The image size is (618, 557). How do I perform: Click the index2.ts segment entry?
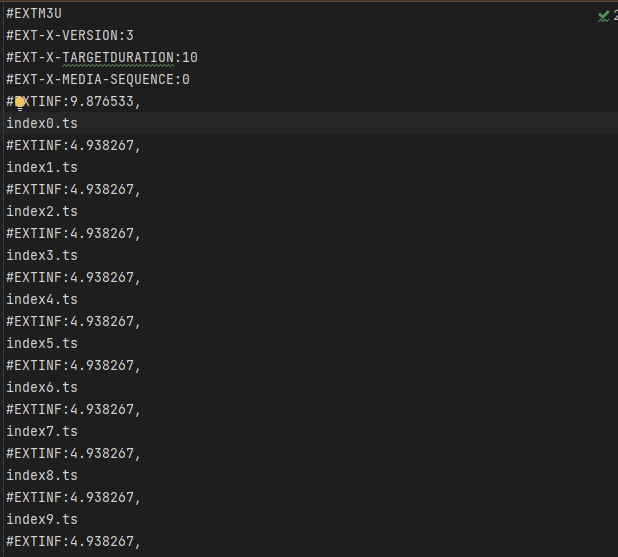[42, 212]
